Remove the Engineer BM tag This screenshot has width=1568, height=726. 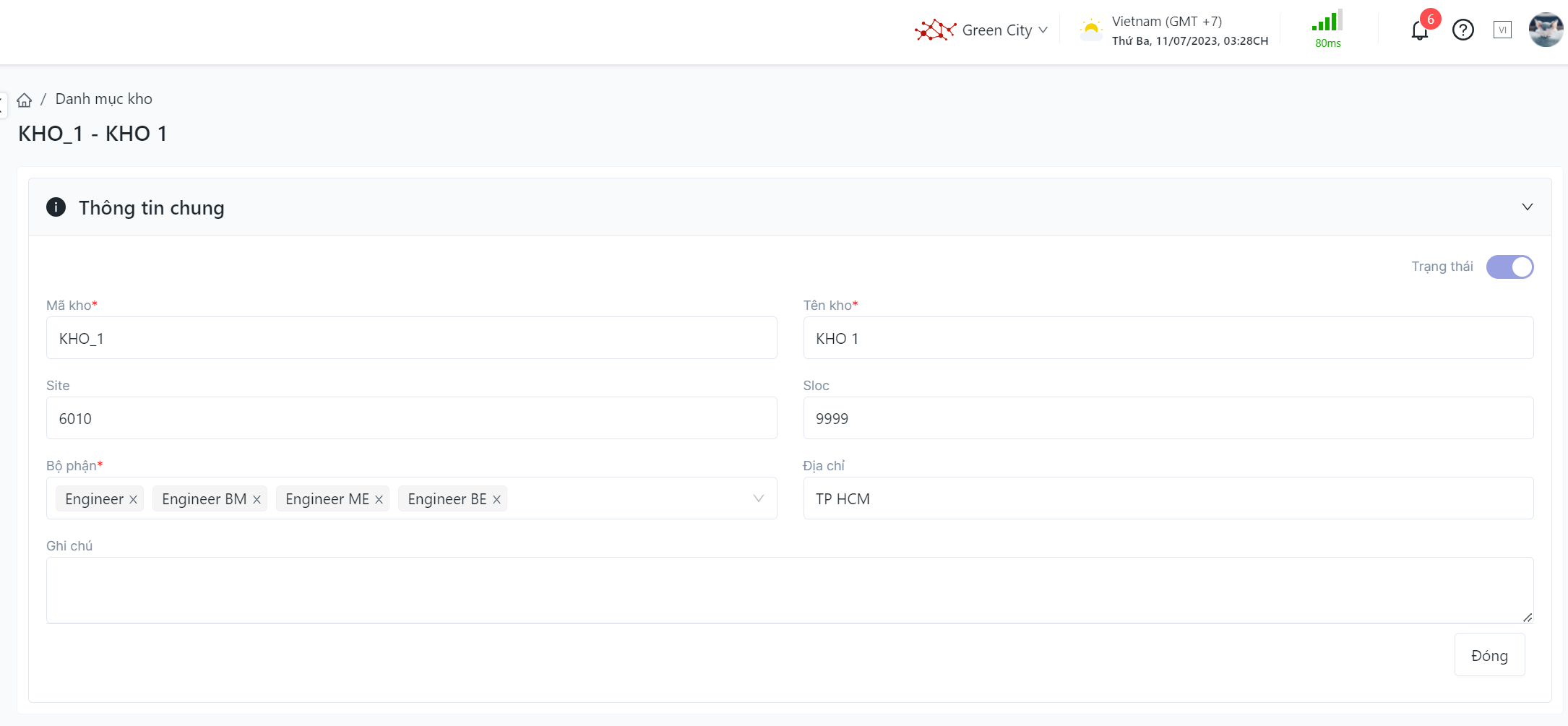tap(257, 499)
